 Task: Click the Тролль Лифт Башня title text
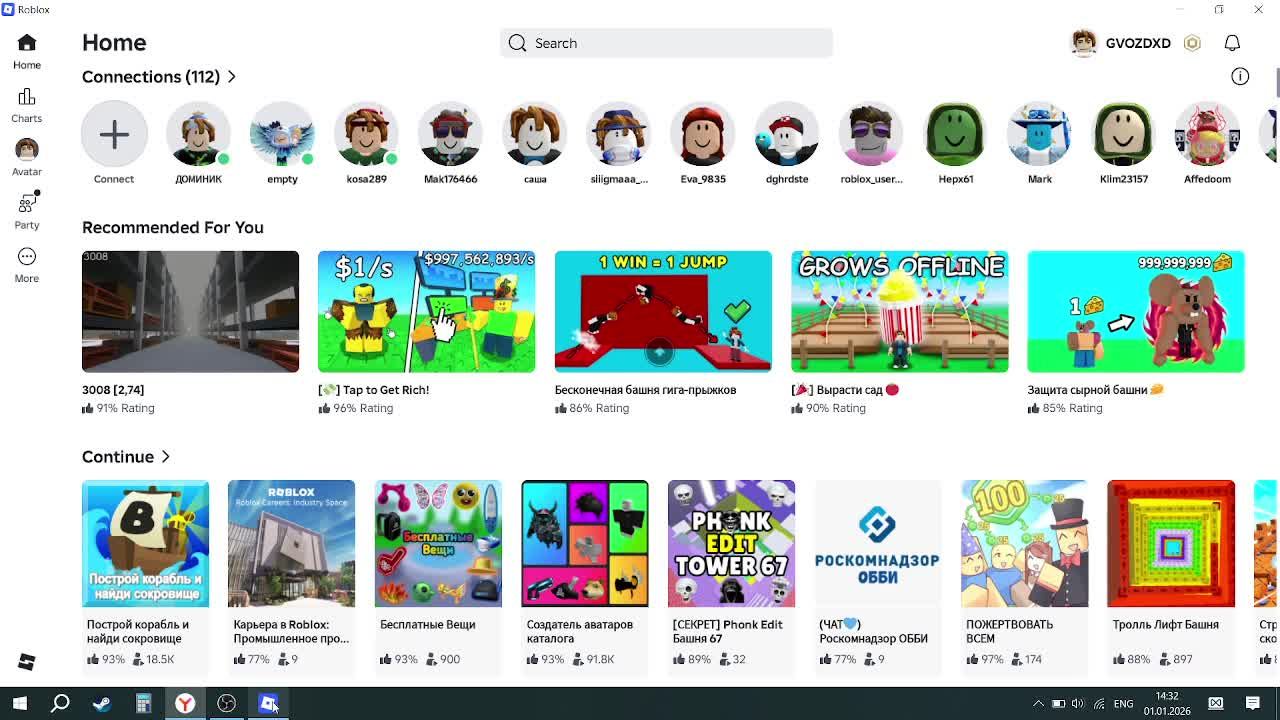[1165, 624]
